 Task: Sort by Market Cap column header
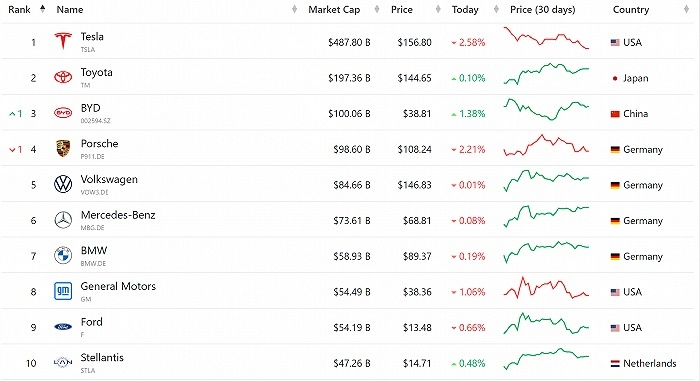[x=334, y=9]
